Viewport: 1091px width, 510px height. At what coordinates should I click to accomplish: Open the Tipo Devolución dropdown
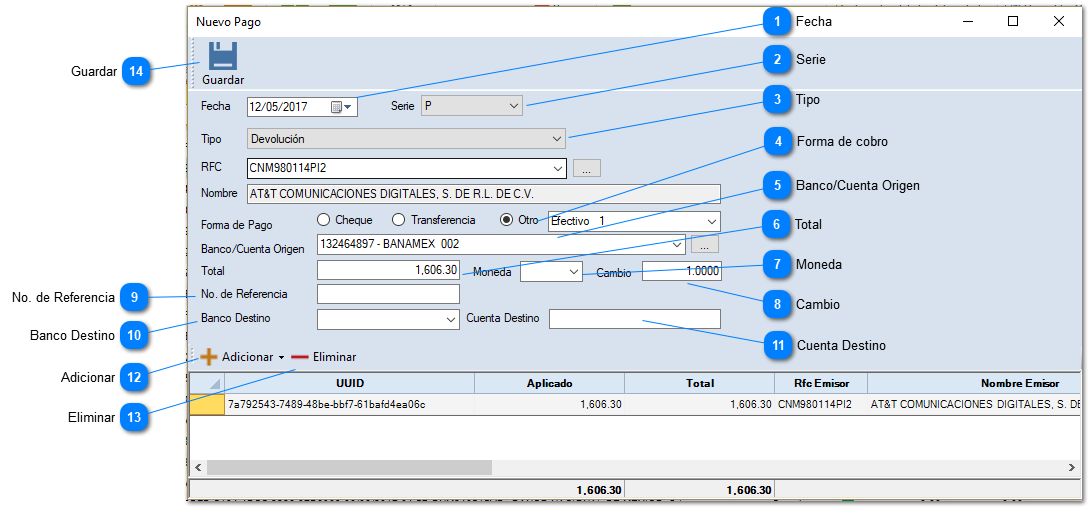[557, 139]
